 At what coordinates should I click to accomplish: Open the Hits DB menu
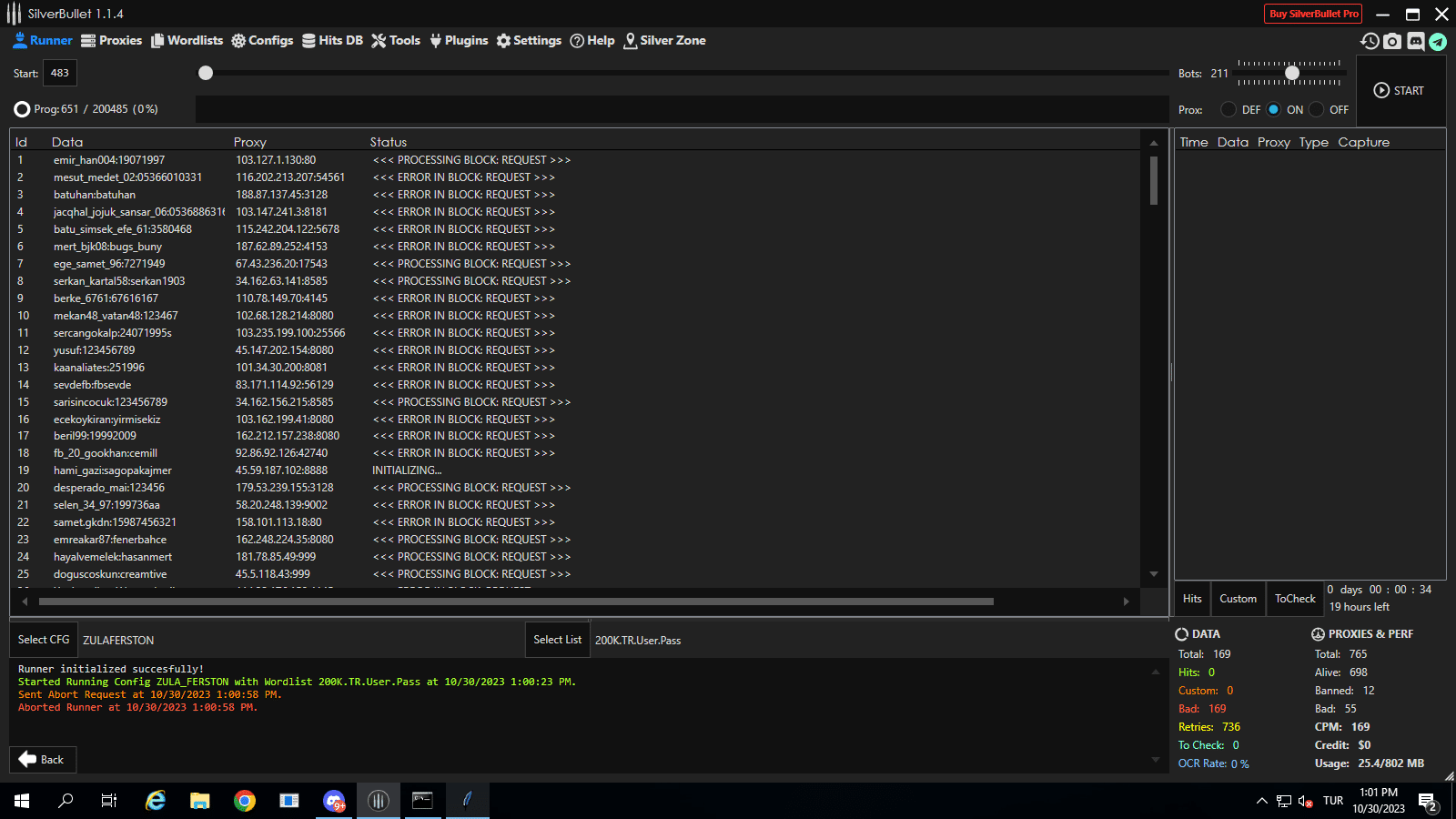[x=332, y=41]
